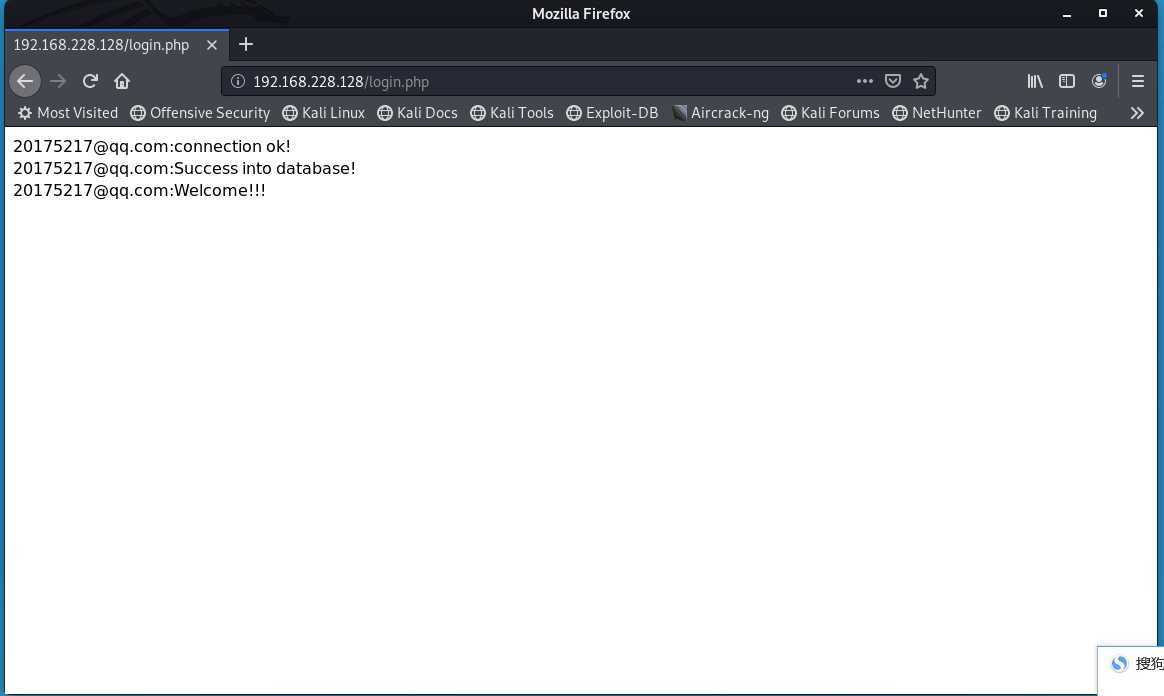The width and height of the screenshot is (1164, 696).
Task: Bookmark this page with the star
Action: coord(921,82)
